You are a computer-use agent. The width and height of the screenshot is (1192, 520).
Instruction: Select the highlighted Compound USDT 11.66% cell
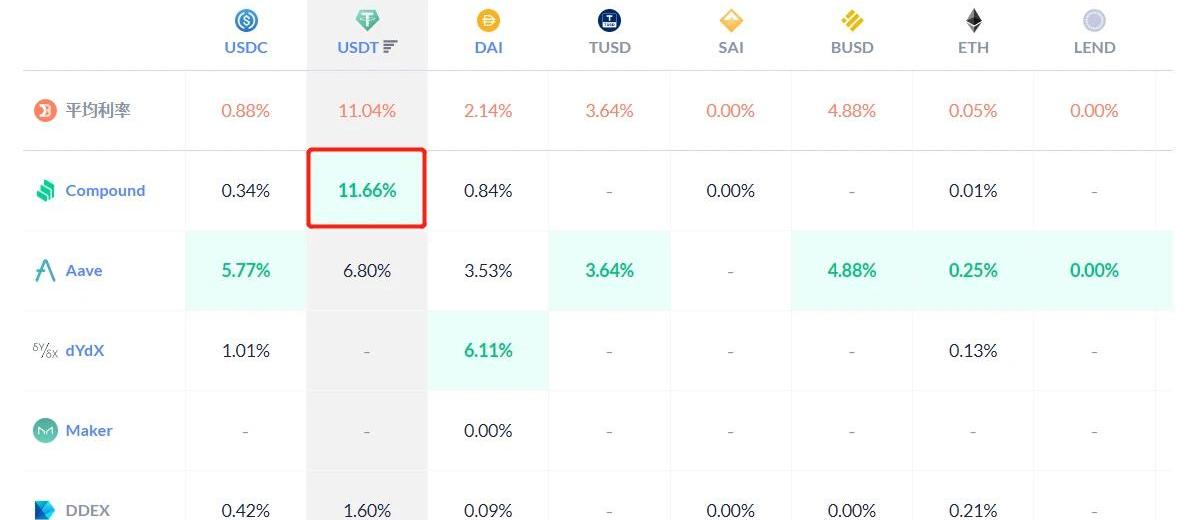[x=367, y=190]
